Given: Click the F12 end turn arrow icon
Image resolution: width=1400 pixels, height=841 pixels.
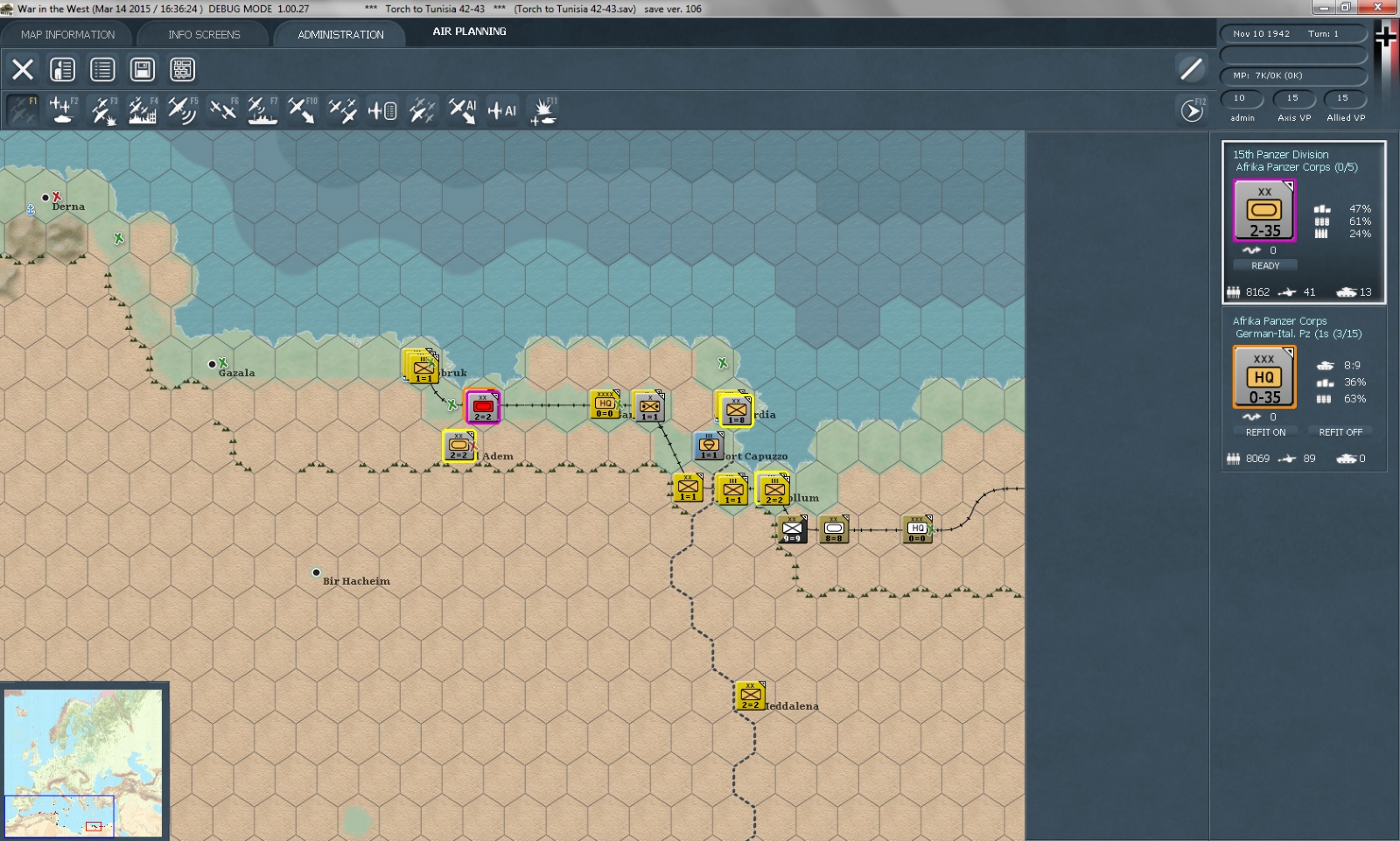Looking at the screenshot, I should (1192, 110).
